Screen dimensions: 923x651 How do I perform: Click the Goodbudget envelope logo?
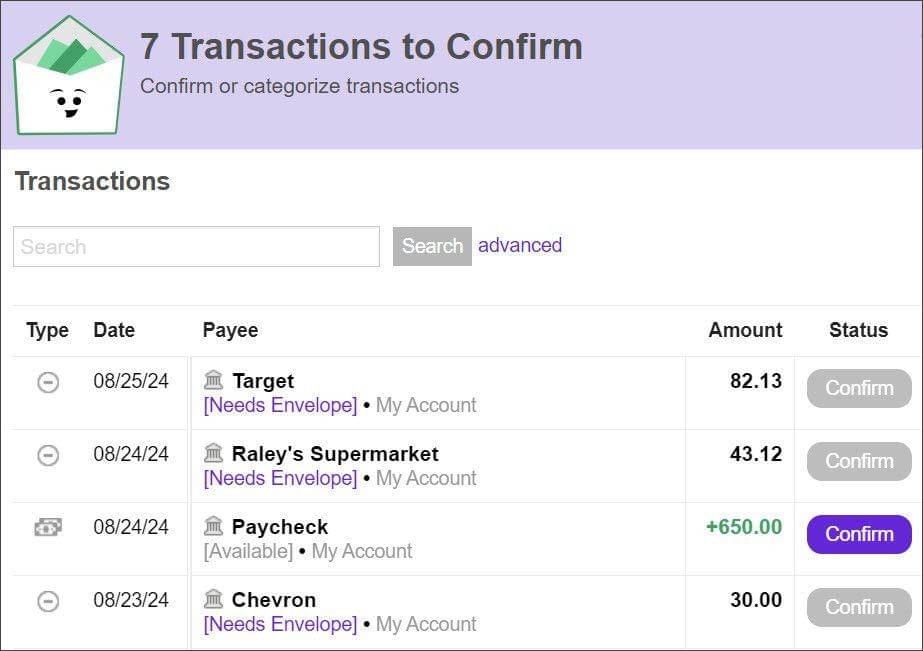(x=68, y=76)
